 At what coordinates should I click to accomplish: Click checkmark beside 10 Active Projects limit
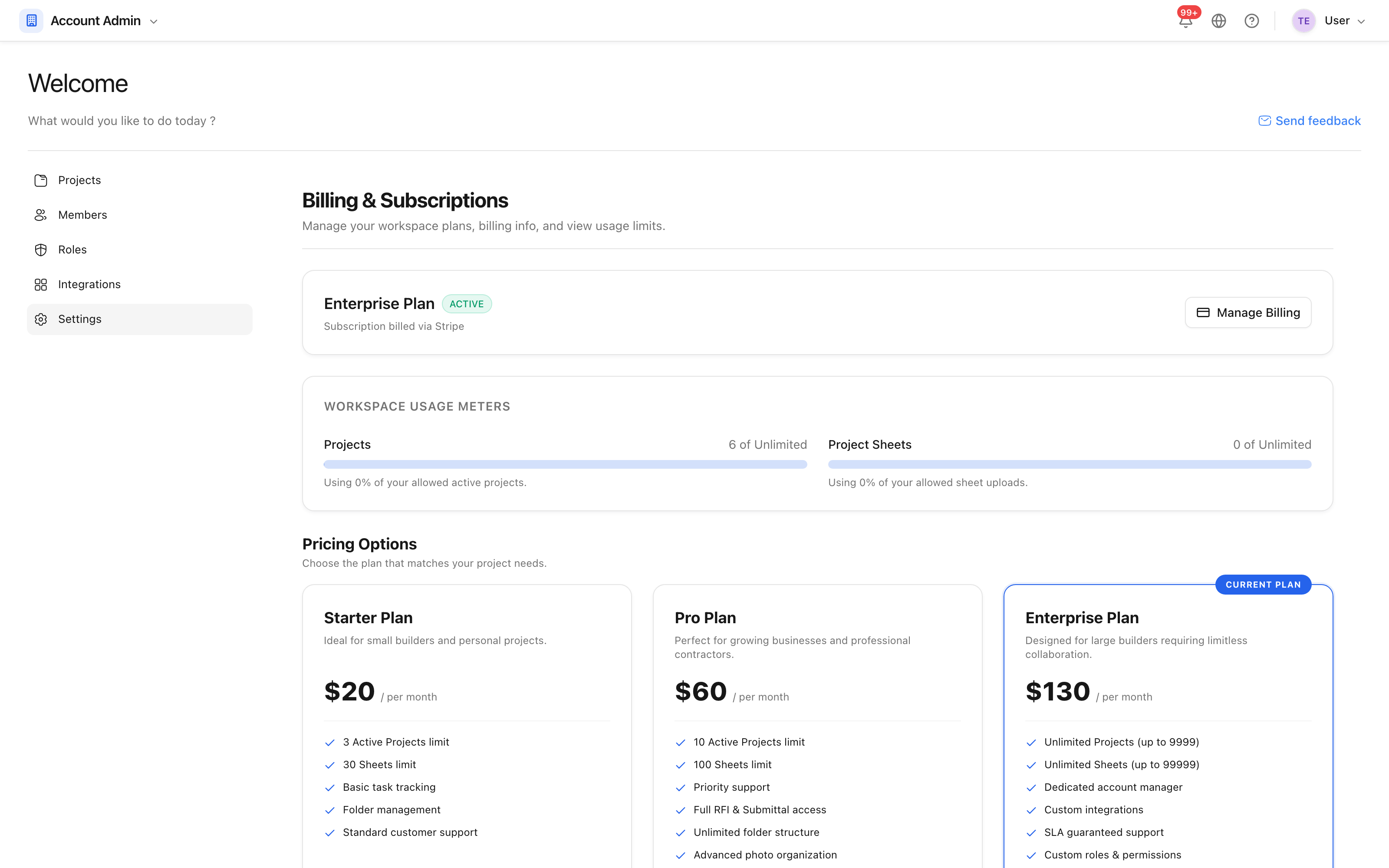pyautogui.click(x=680, y=743)
